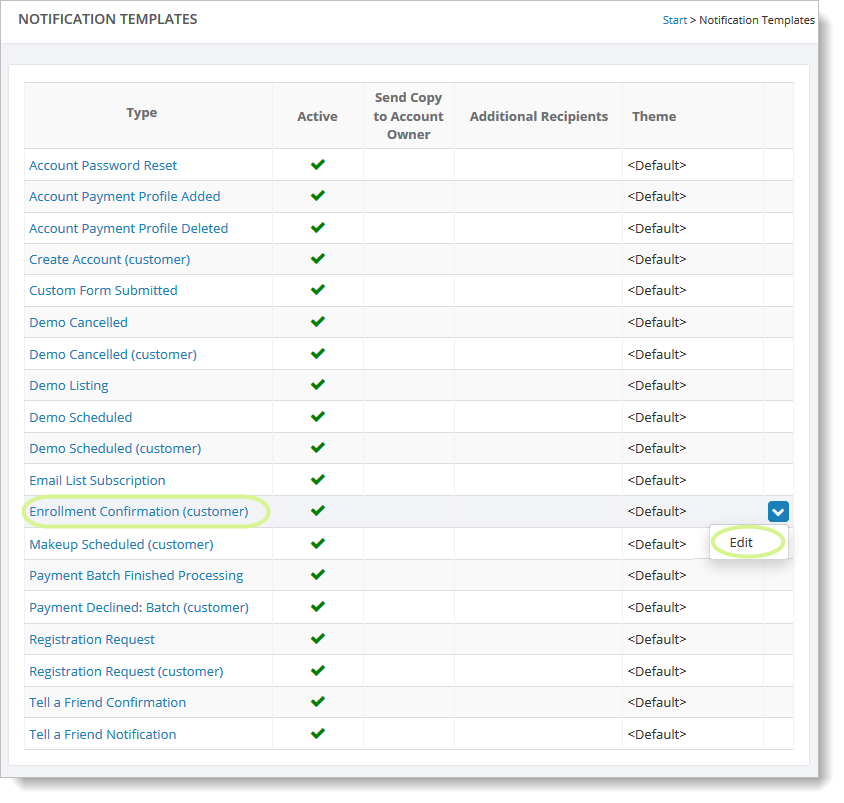This screenshot has height=803, width=844.
Task: Click Active checkmark for Custom Form Submitted
Action: [x=318, y=290]
